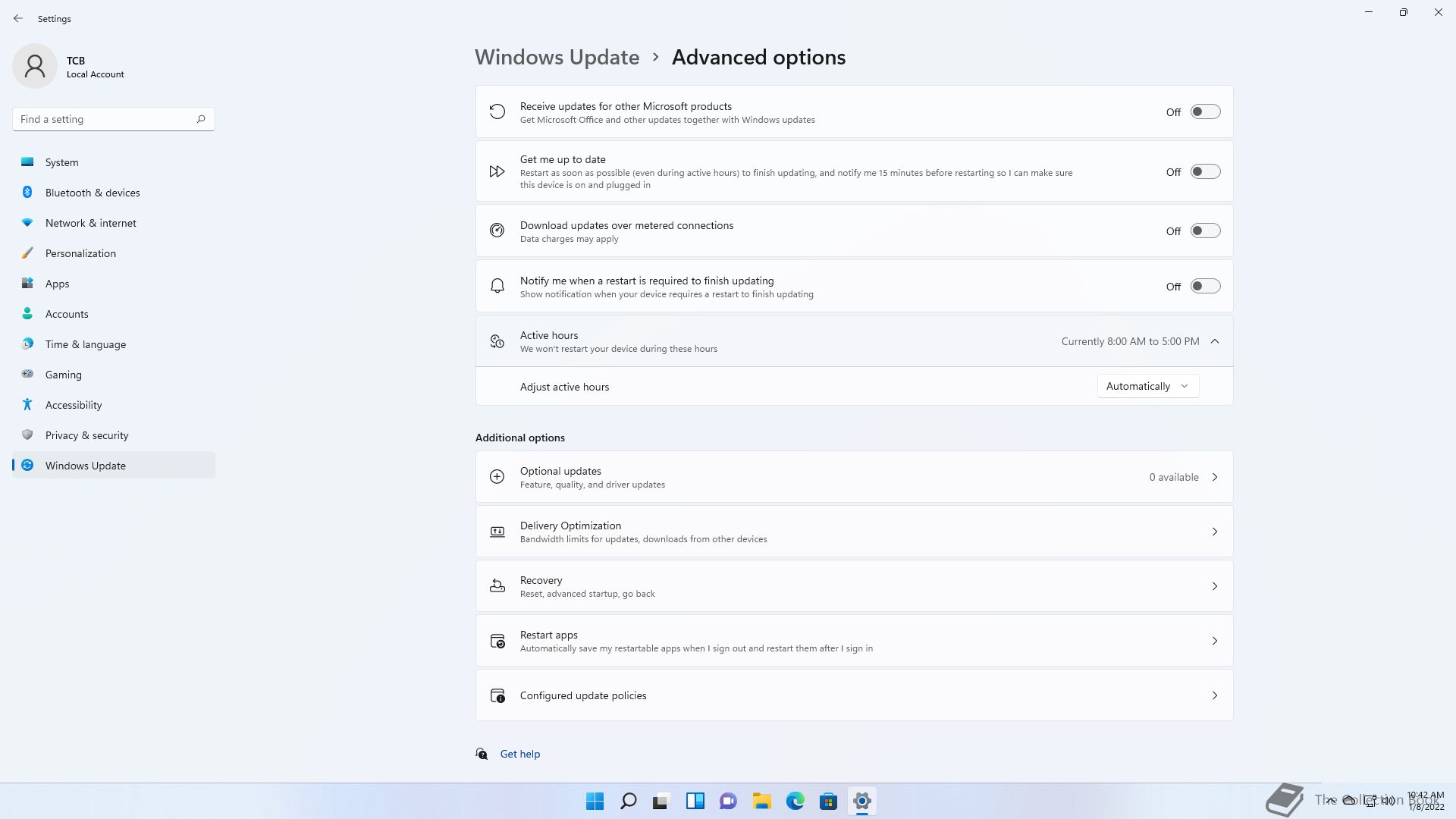Open the Windows Start button on taskbar
Viewport: 1456px width, 819px height.
tap(595, 801)
